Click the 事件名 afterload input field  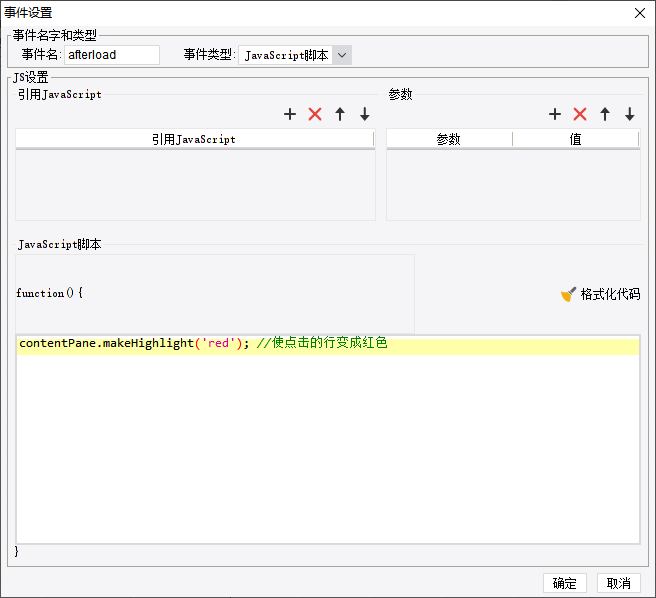(112, 55)
